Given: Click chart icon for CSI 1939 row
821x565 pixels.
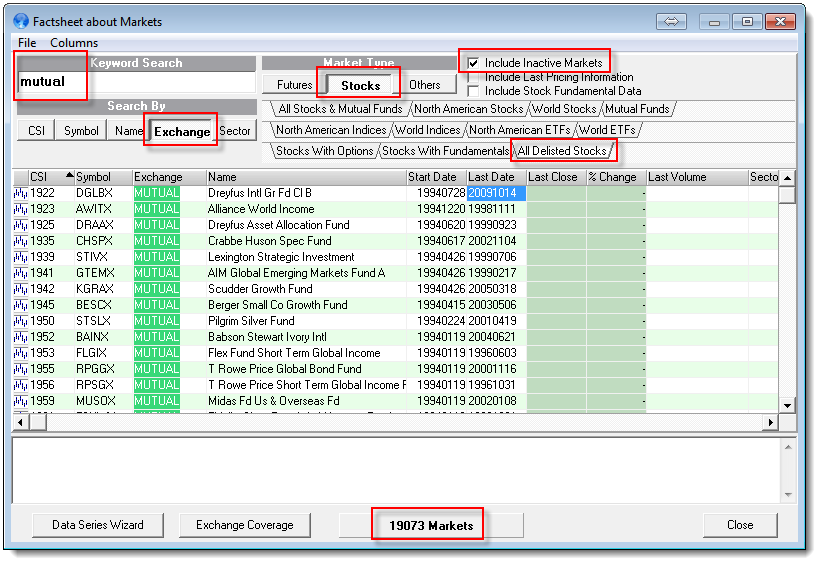Looking at the screenshot, I should coord(20,257).
